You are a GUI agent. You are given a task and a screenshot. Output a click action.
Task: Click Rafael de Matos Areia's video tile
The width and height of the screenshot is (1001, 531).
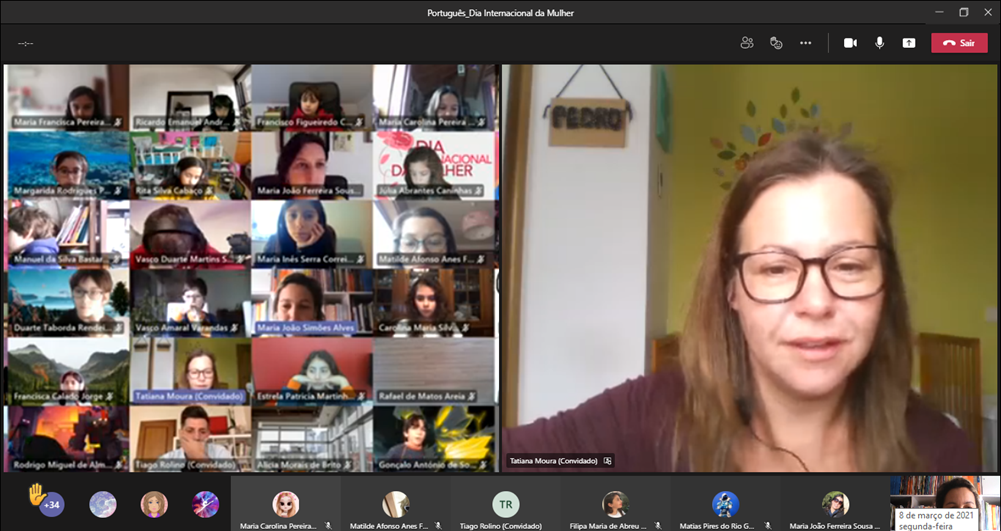[434, 369]
